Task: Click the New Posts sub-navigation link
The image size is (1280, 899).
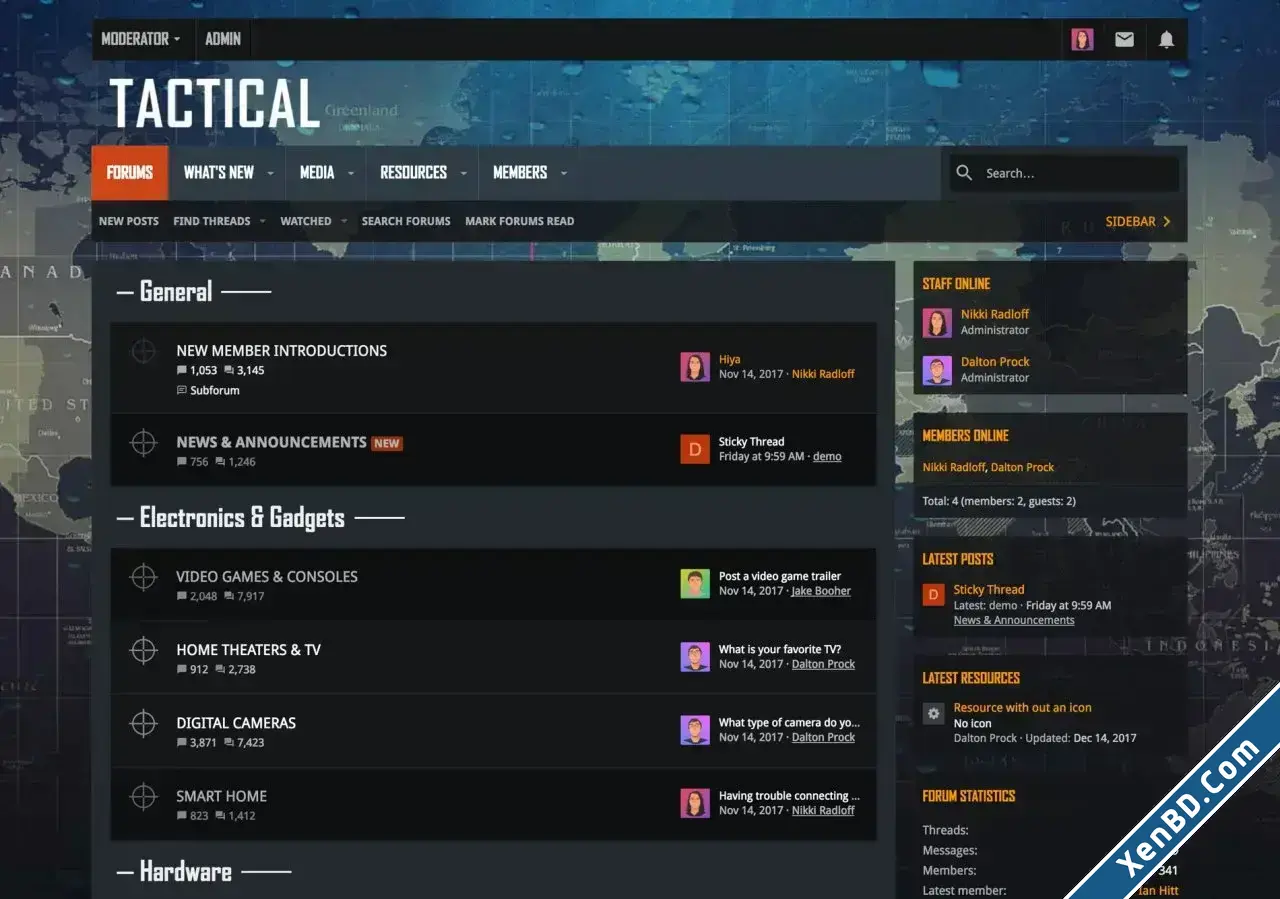Action: click(x=129, y=221)
